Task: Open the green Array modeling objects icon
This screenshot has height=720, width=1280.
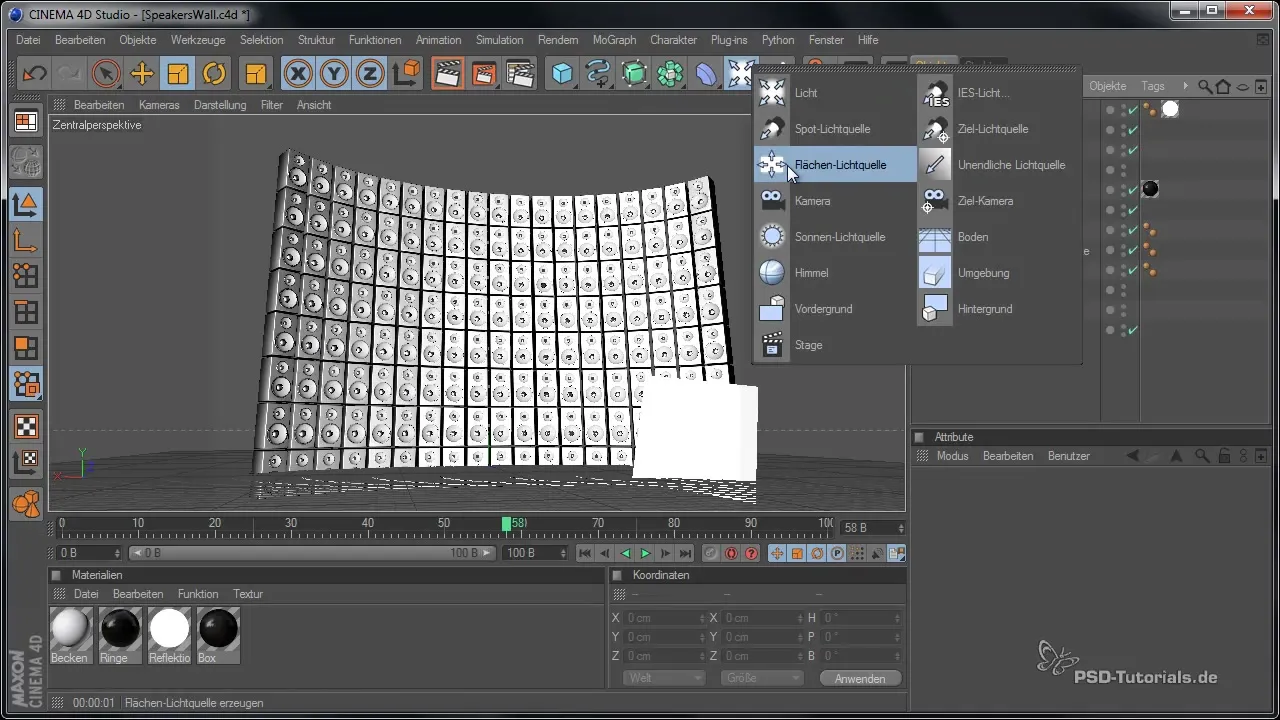Action: (670, 74)
